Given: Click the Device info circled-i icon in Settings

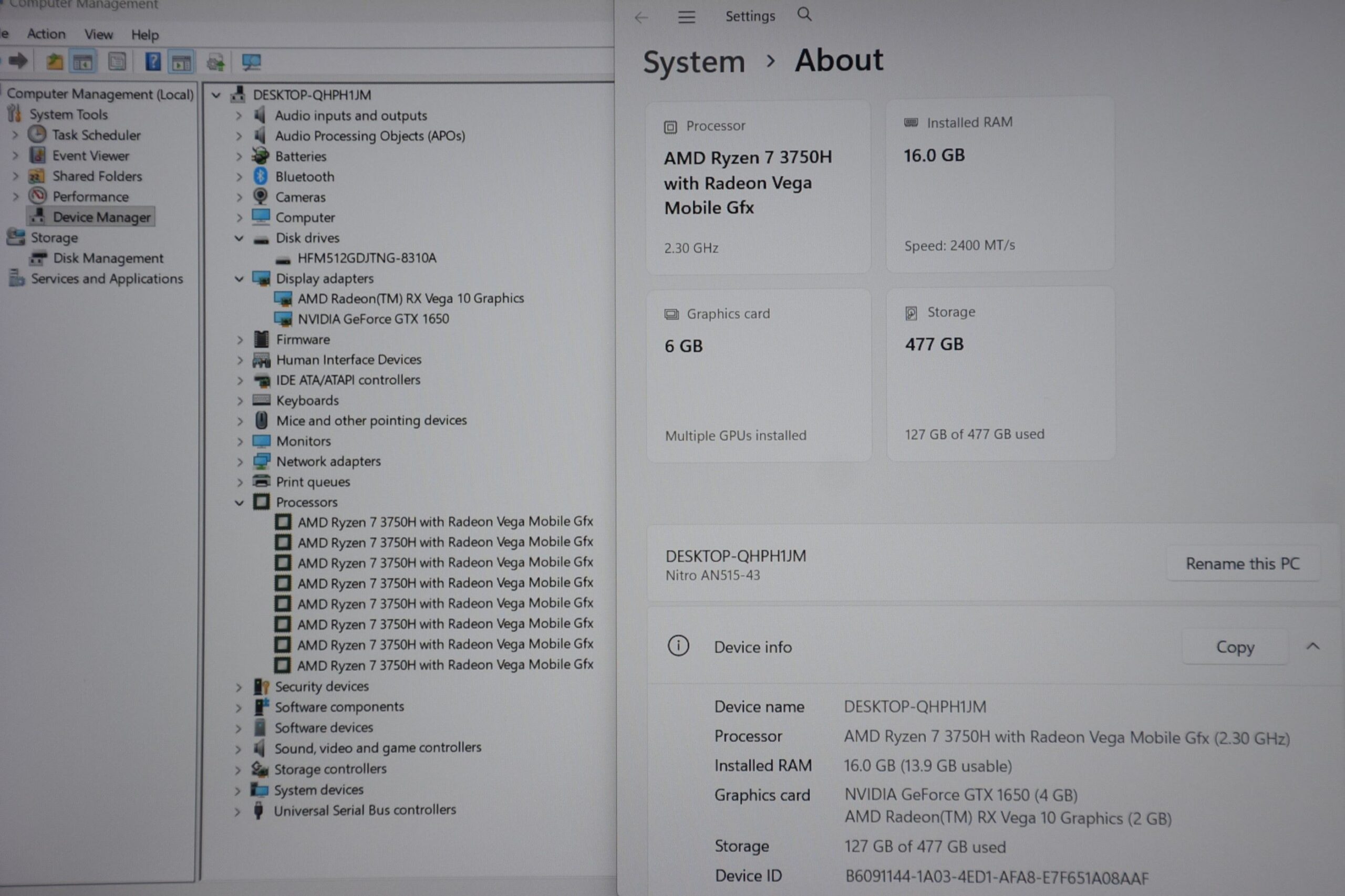Looking at the screenshot, I should click(678, 647).
